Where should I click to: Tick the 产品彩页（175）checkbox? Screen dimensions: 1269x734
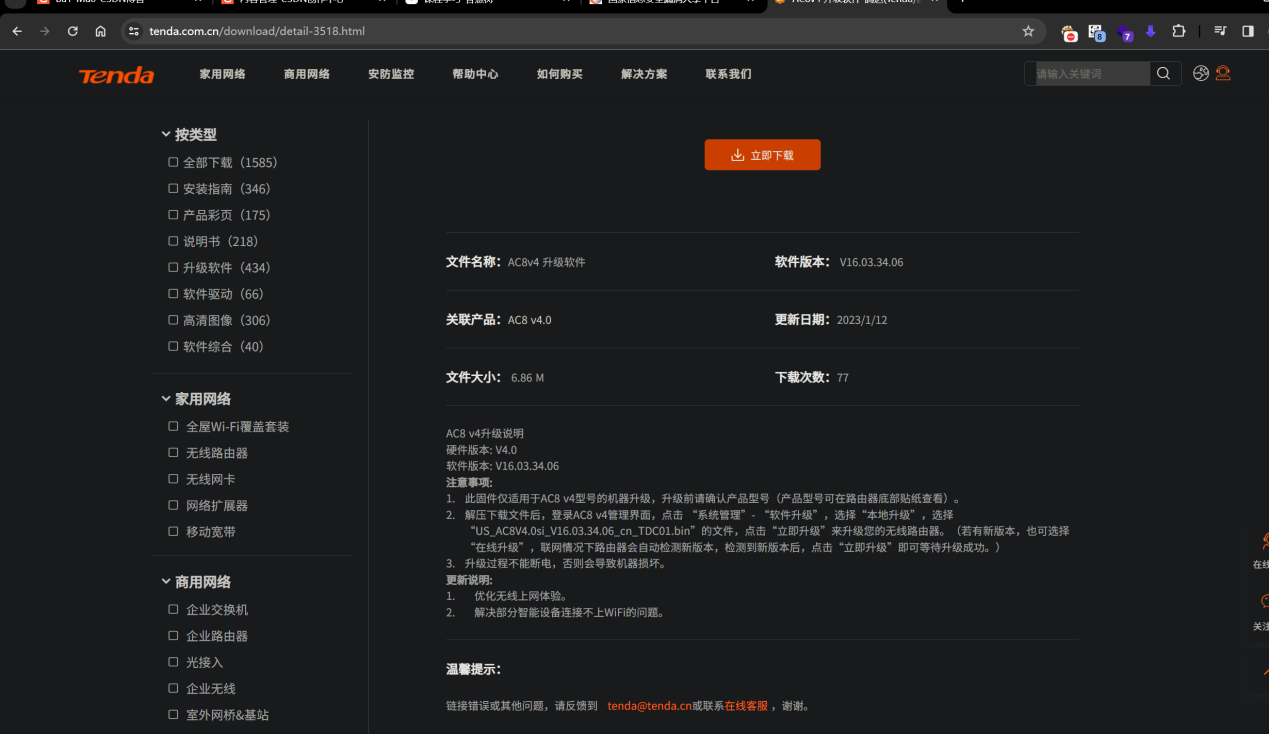(x=173, y=215)
